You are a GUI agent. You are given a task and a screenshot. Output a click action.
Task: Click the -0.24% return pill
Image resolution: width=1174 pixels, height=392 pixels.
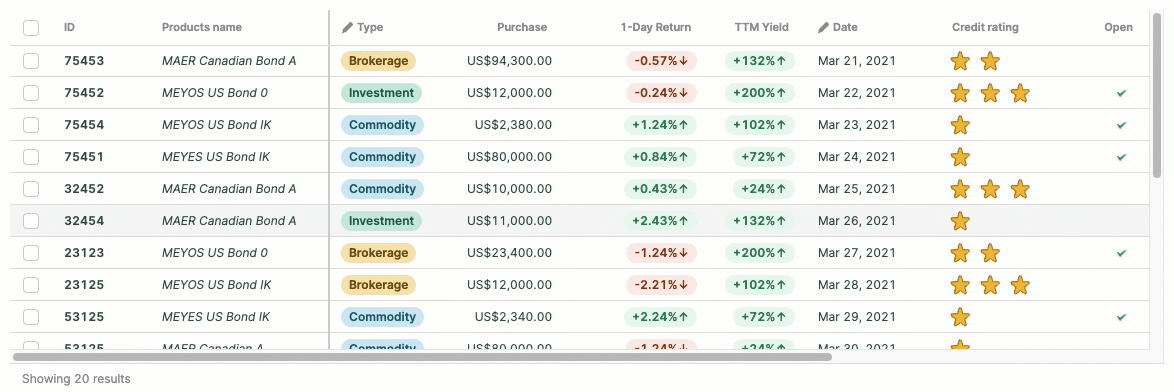[661, 93]
